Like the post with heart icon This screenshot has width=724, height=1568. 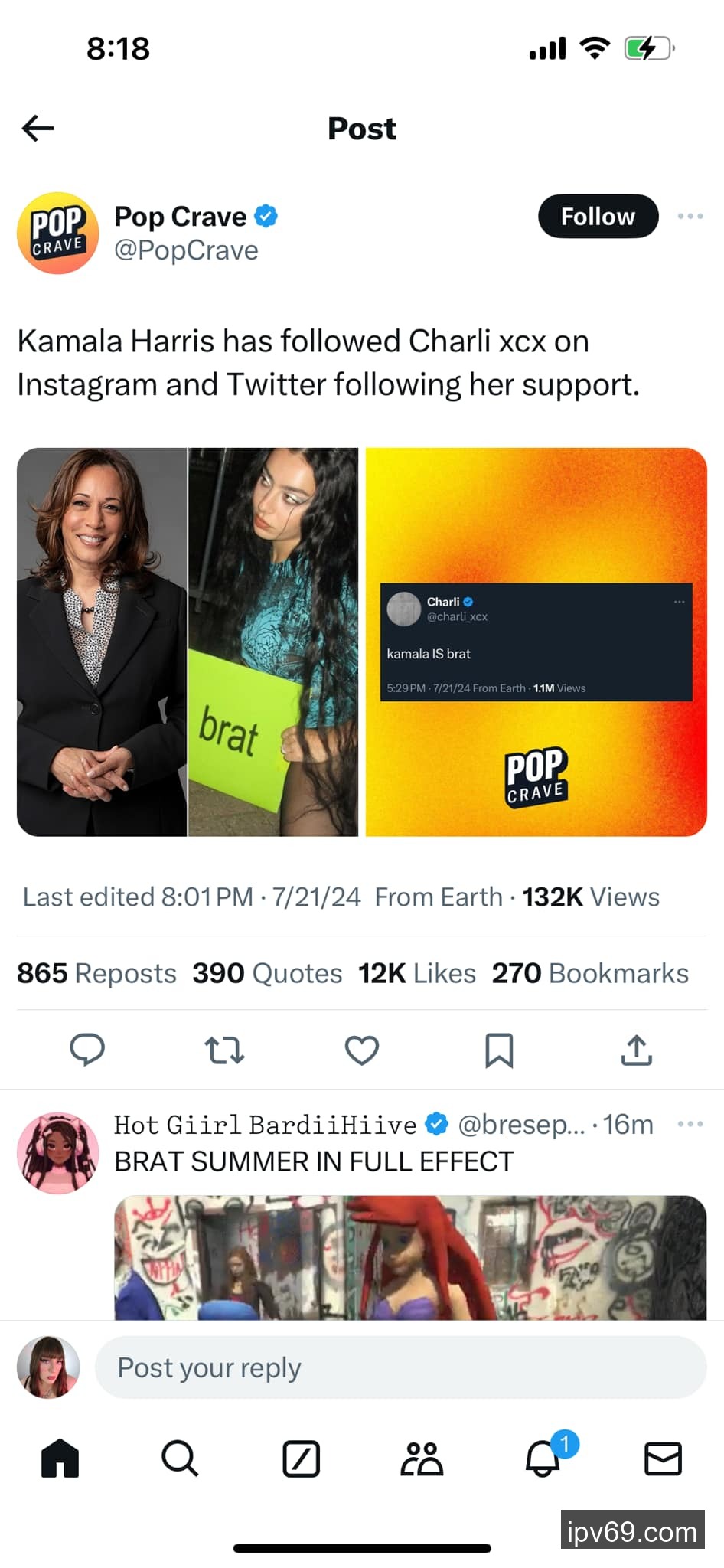tap(362, 1050)
